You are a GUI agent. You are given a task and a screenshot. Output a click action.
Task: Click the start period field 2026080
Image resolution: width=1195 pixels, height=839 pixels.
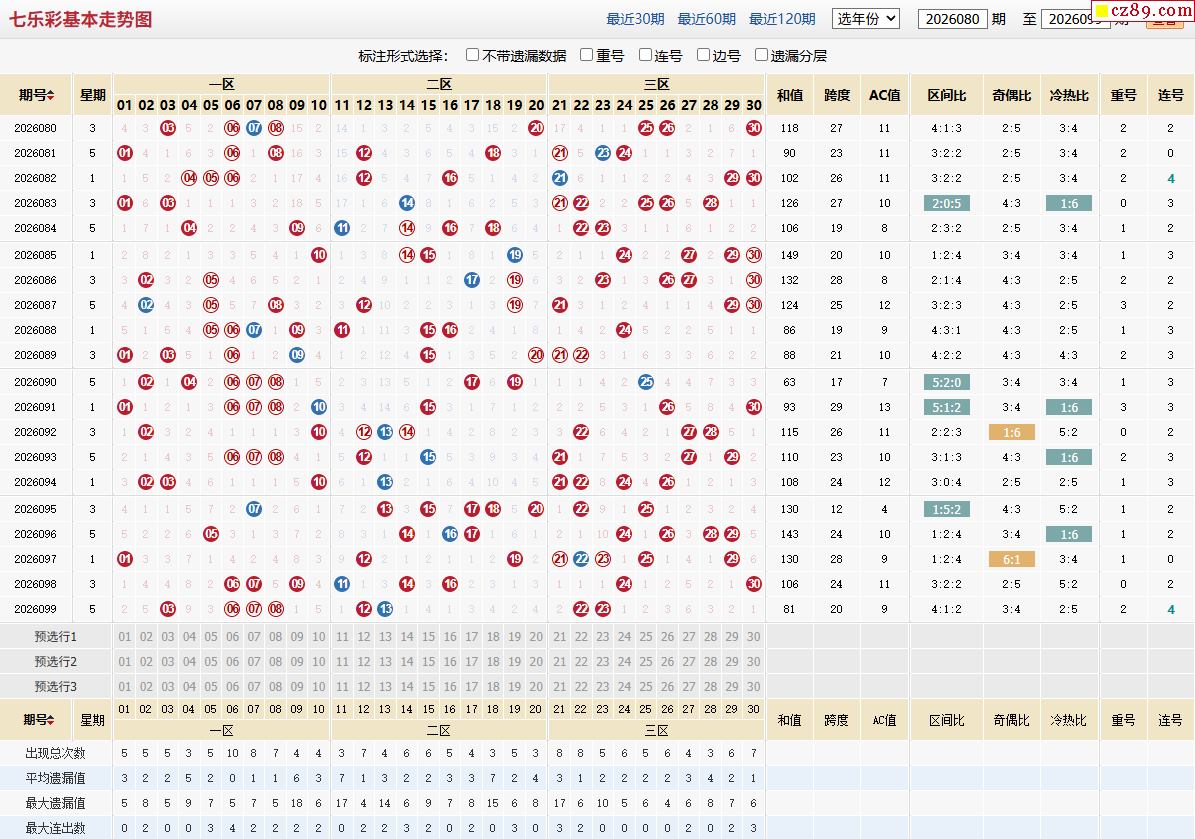tap(953, 19)
